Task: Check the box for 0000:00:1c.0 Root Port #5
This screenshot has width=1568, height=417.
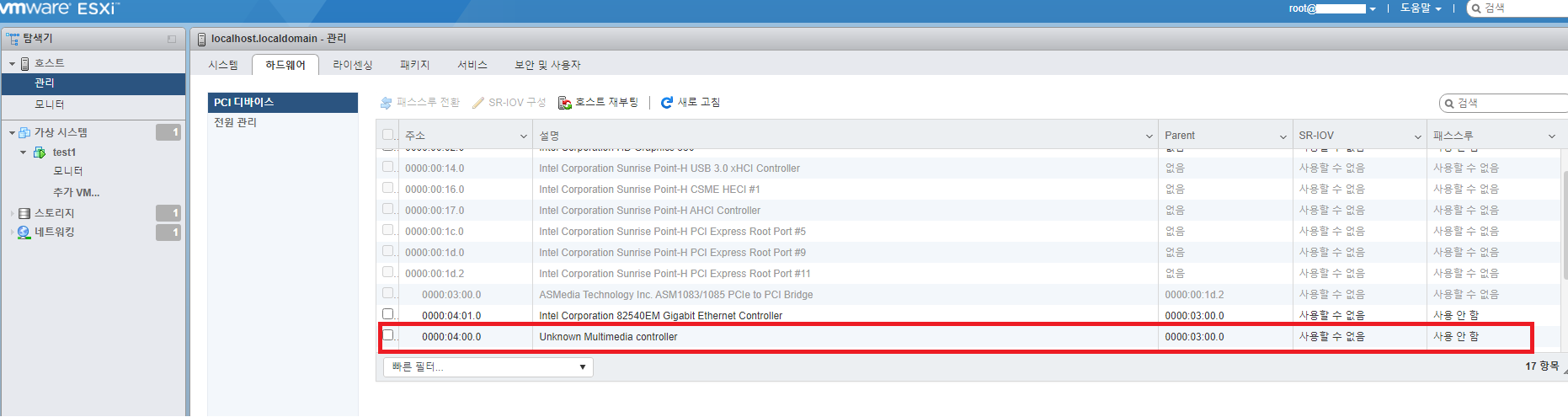Action: pos(388,230)
